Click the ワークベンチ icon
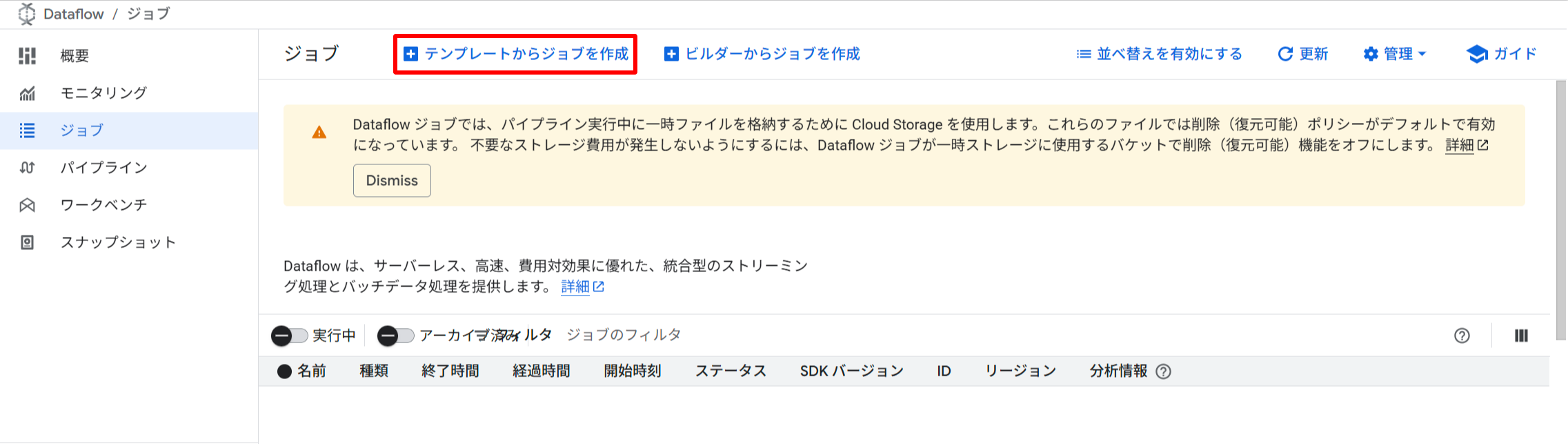1568x444 pixels. 28,205
